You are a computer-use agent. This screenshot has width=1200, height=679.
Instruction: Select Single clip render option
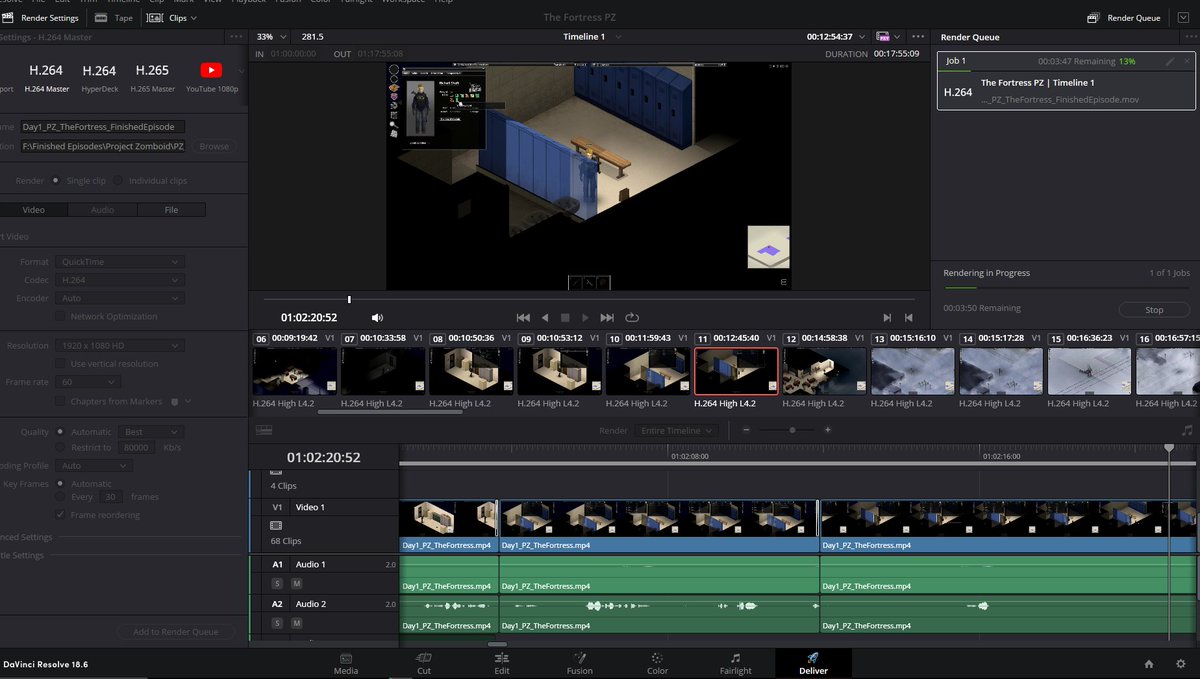[58, 181]
